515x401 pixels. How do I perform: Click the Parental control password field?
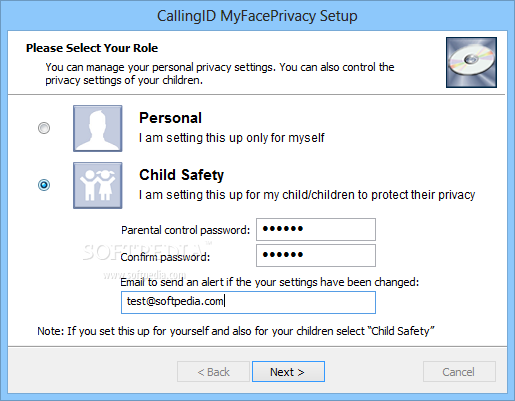[316, 229]
